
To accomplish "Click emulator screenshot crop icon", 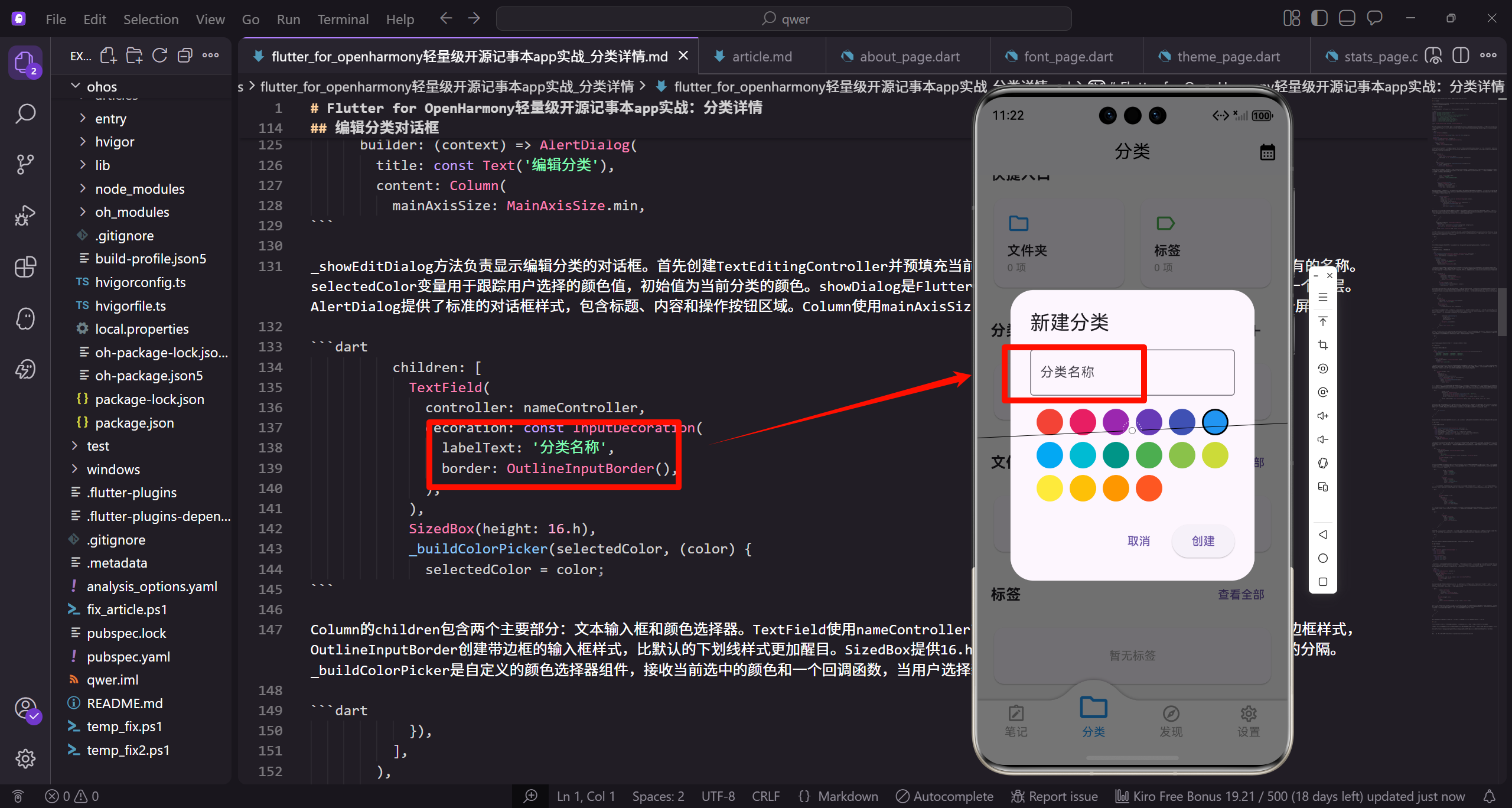I will click(1323, 345).
